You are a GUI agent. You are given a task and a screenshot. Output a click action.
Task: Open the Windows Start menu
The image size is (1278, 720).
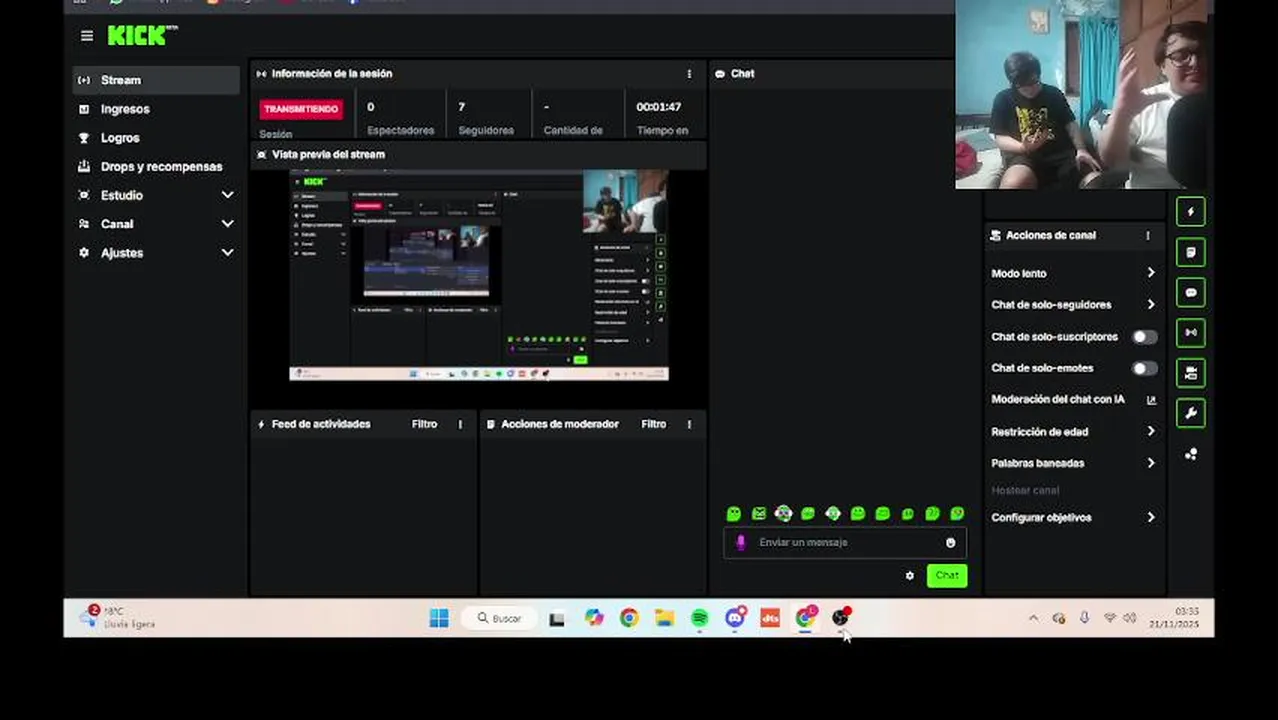click(439, 618)
